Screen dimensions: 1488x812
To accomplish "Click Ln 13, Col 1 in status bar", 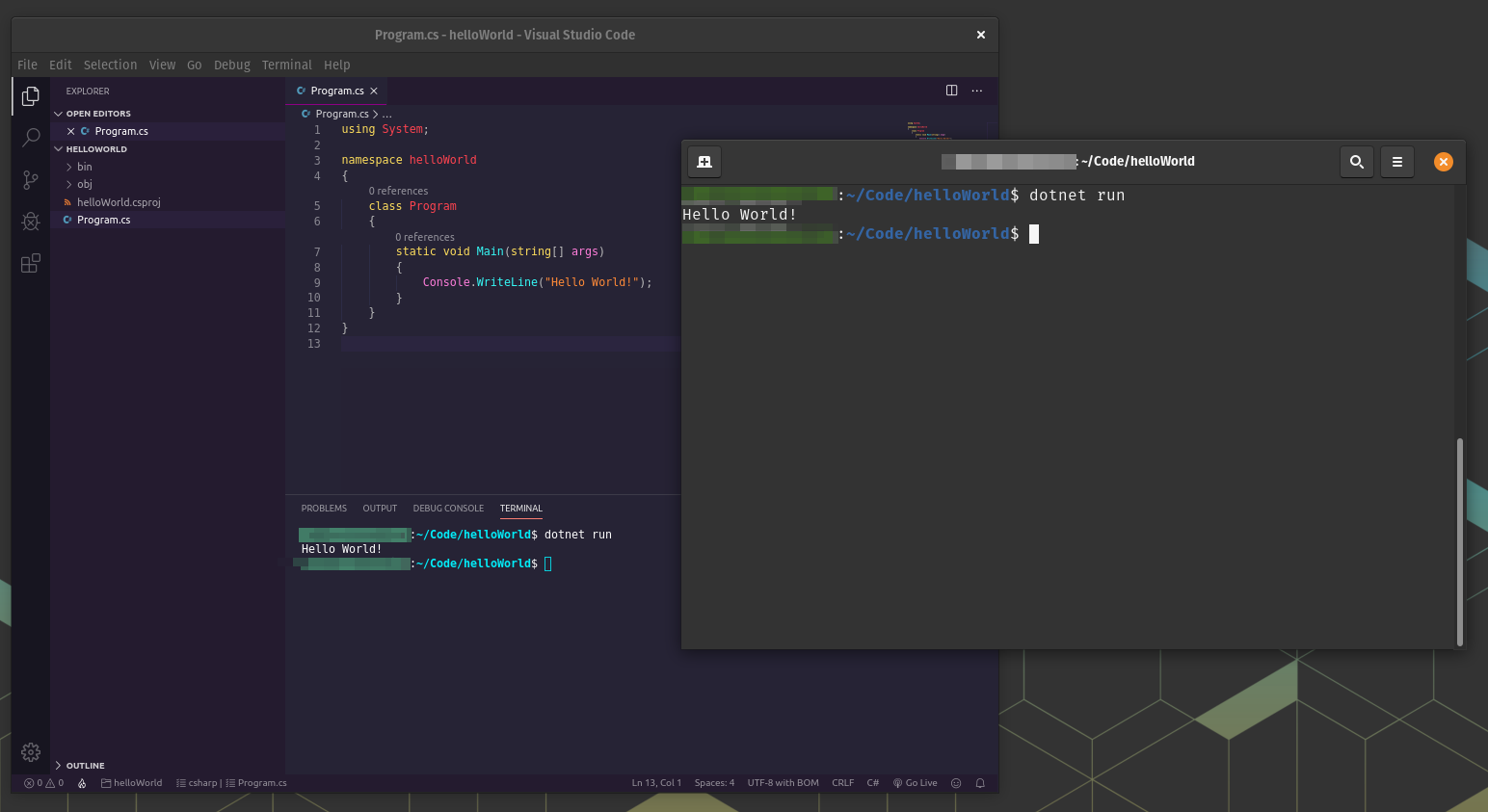I will coord(656,783).
